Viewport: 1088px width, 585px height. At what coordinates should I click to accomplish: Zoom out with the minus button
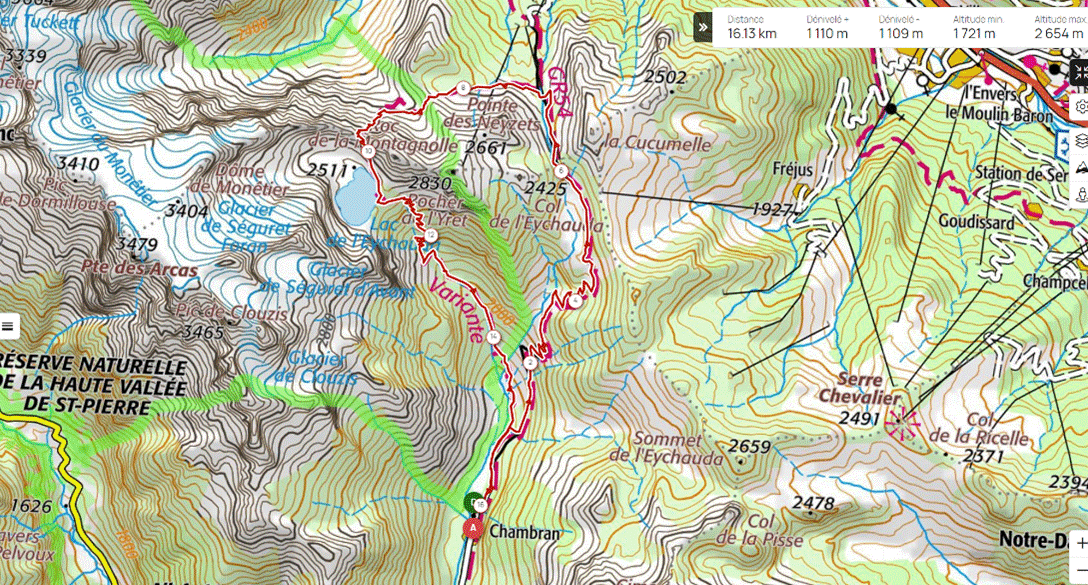[1080, 570]
